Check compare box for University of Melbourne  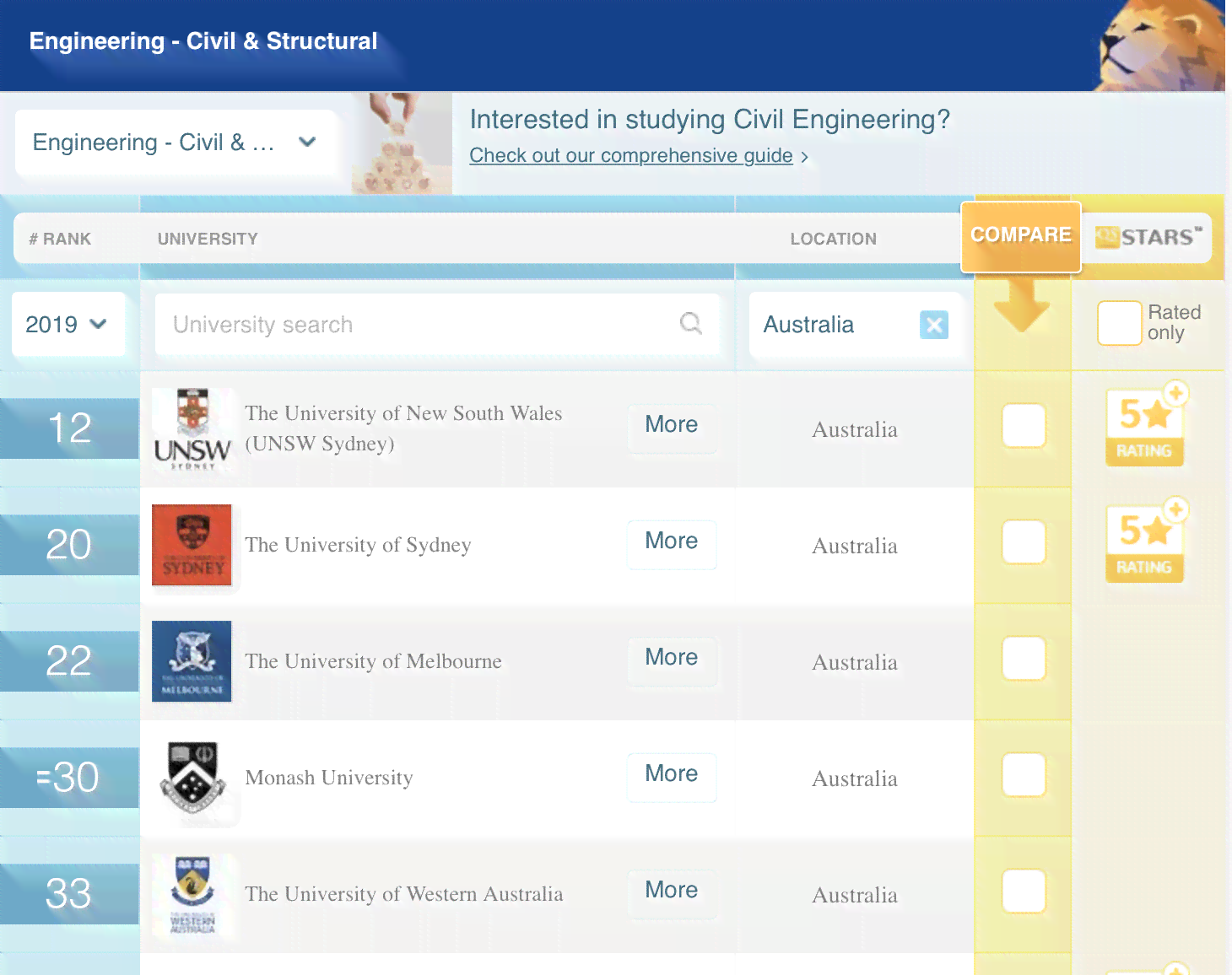1024,659
